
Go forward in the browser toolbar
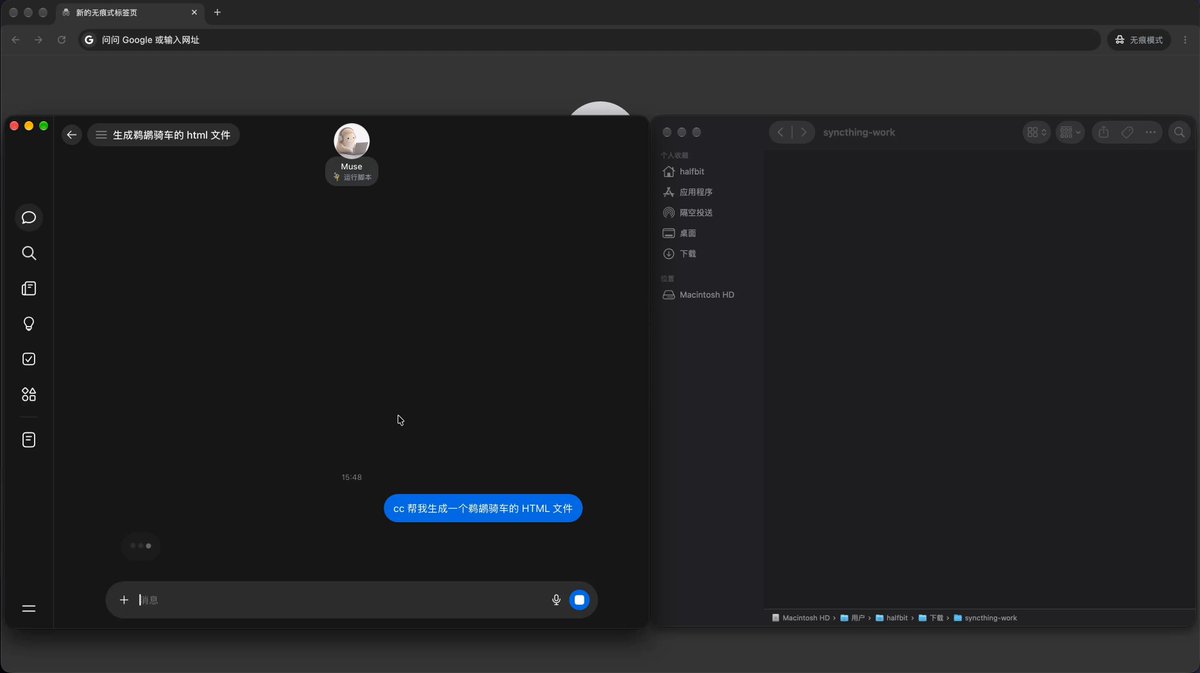click(38, 40)
